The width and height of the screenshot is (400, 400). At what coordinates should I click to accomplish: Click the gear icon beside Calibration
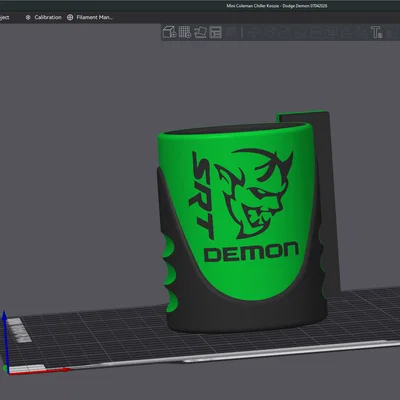click(x=28, y=17)
